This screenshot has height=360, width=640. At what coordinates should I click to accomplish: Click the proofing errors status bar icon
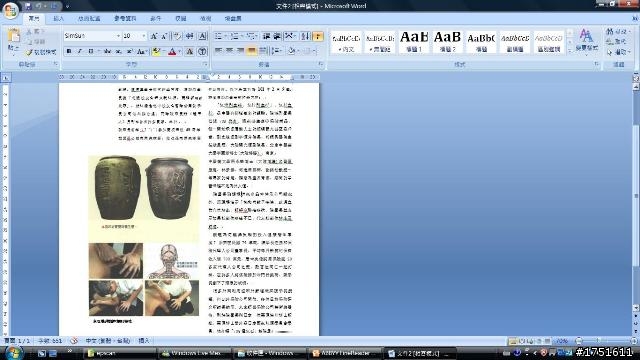pos(74,340)
